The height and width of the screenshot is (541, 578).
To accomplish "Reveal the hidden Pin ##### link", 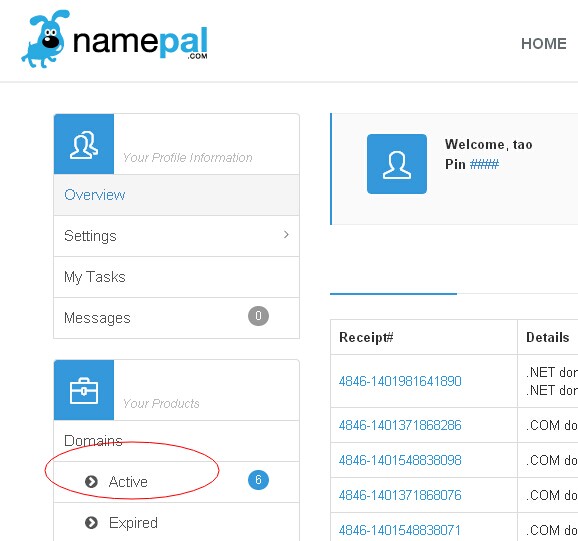I will (x=484, y=164).
